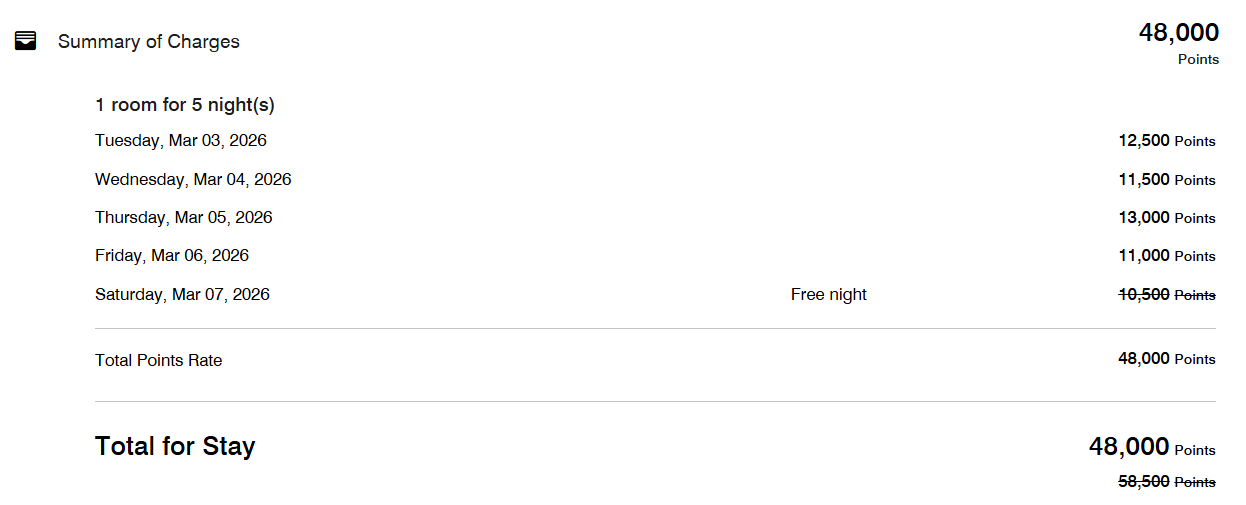Select the Thursday, Mar 05, 2026 date

point(184,218)
